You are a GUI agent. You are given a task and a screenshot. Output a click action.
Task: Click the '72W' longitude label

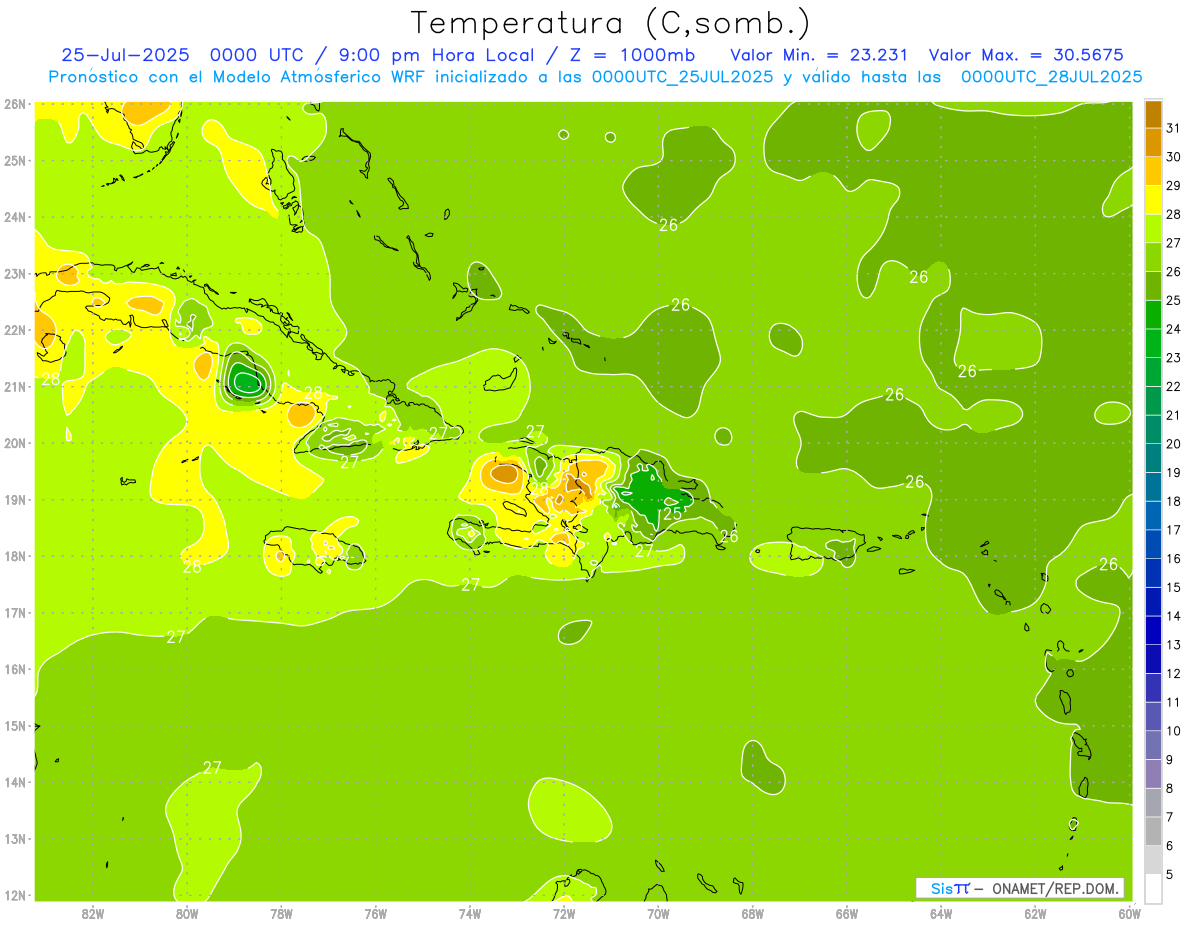click(564, 913)
